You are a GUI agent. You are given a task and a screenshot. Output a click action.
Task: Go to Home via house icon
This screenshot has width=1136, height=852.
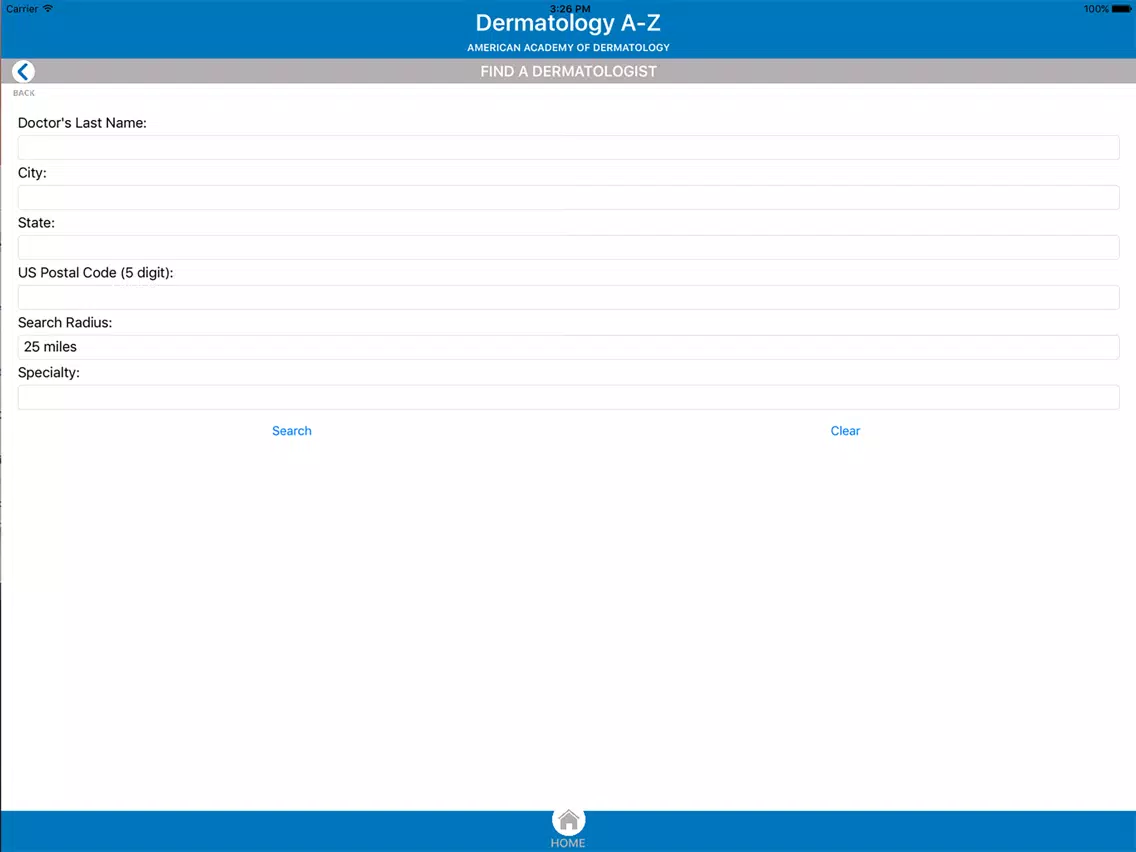pyautogui.click(x=569, y=821)
